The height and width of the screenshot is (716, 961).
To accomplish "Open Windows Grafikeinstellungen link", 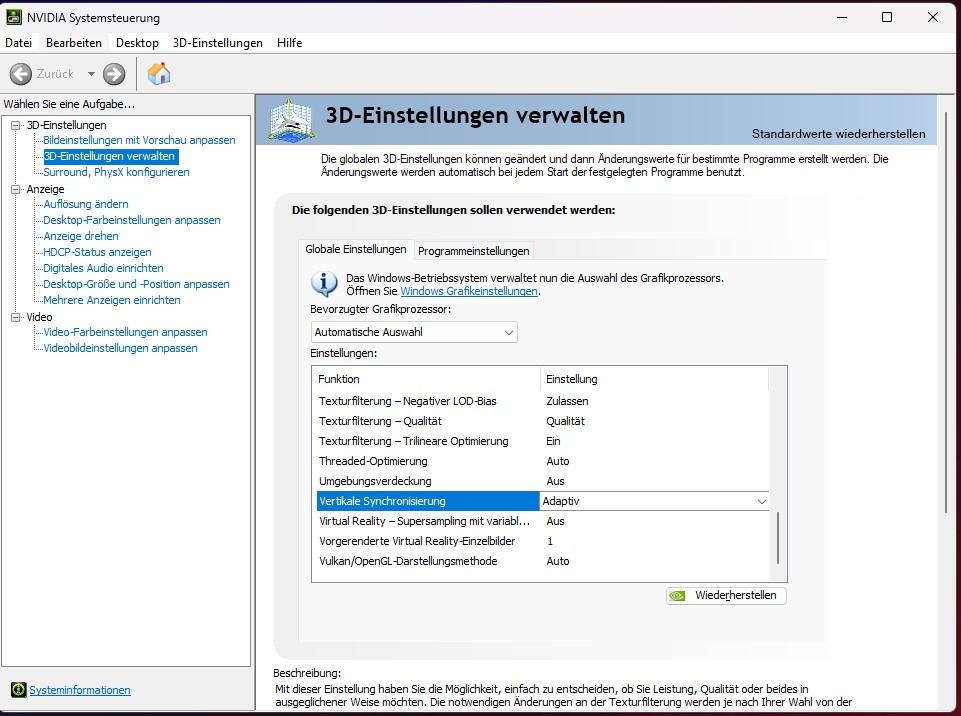I will [x=469, y=291].
